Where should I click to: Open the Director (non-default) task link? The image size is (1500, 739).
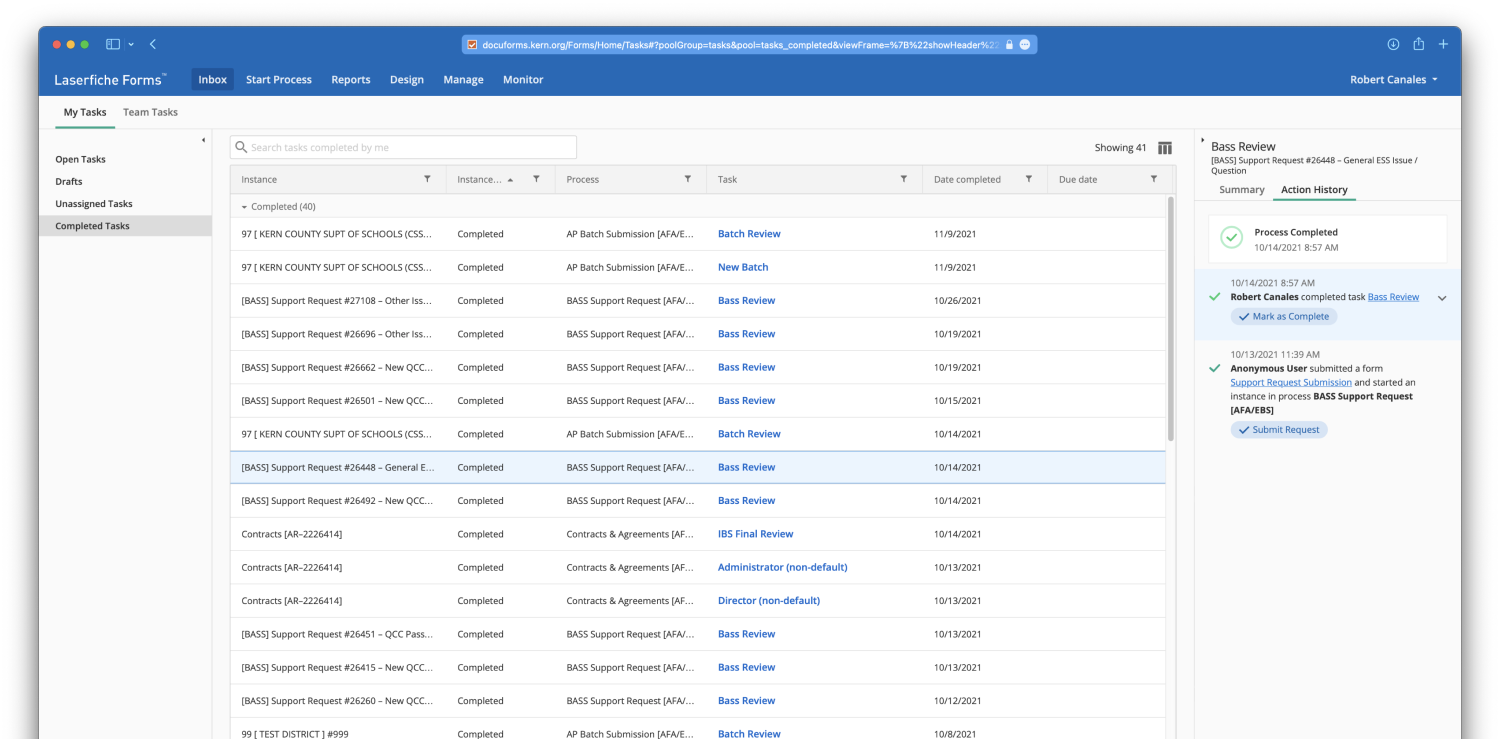pos(768,601)
